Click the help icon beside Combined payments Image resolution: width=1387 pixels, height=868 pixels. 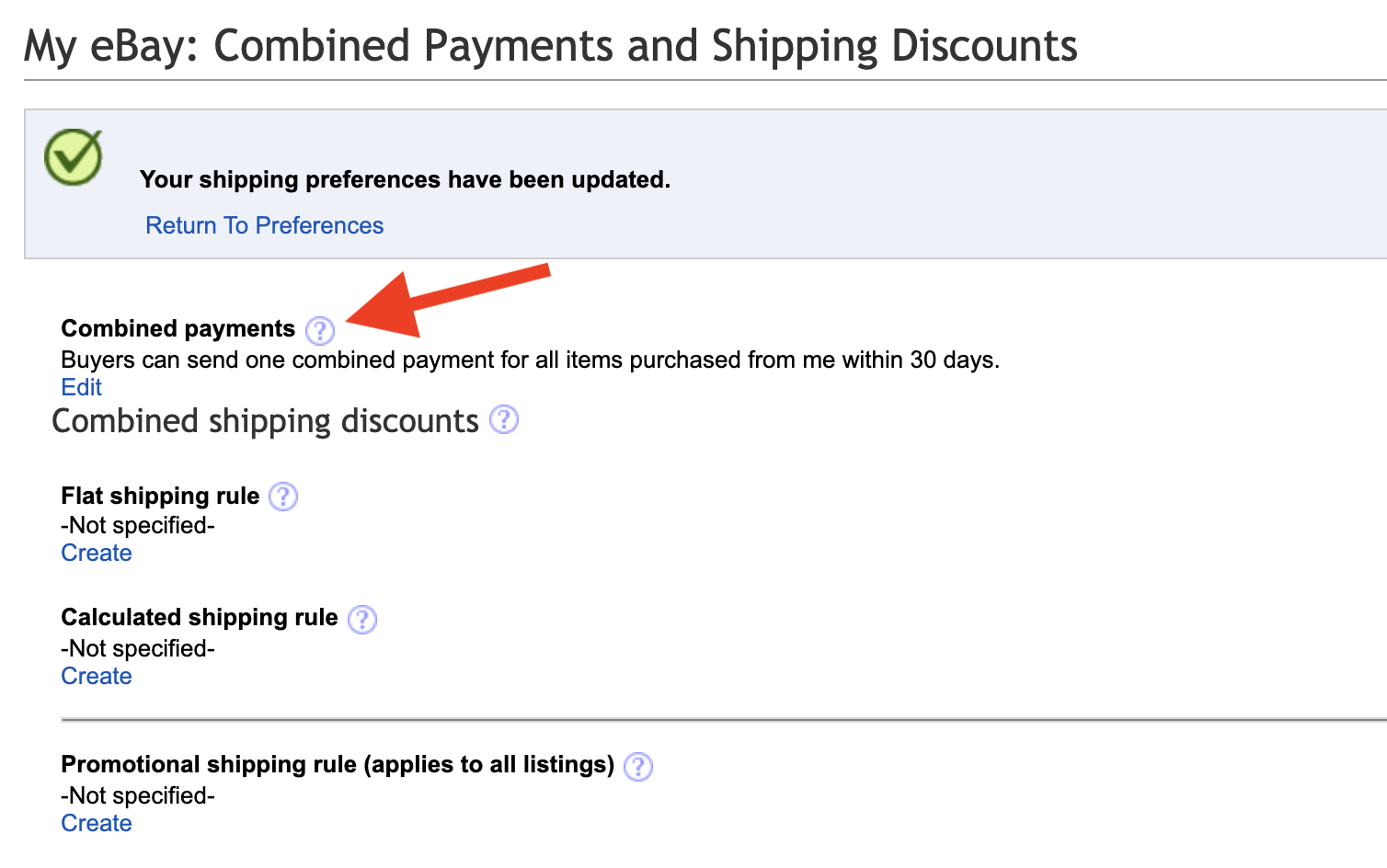coord(319,330)
